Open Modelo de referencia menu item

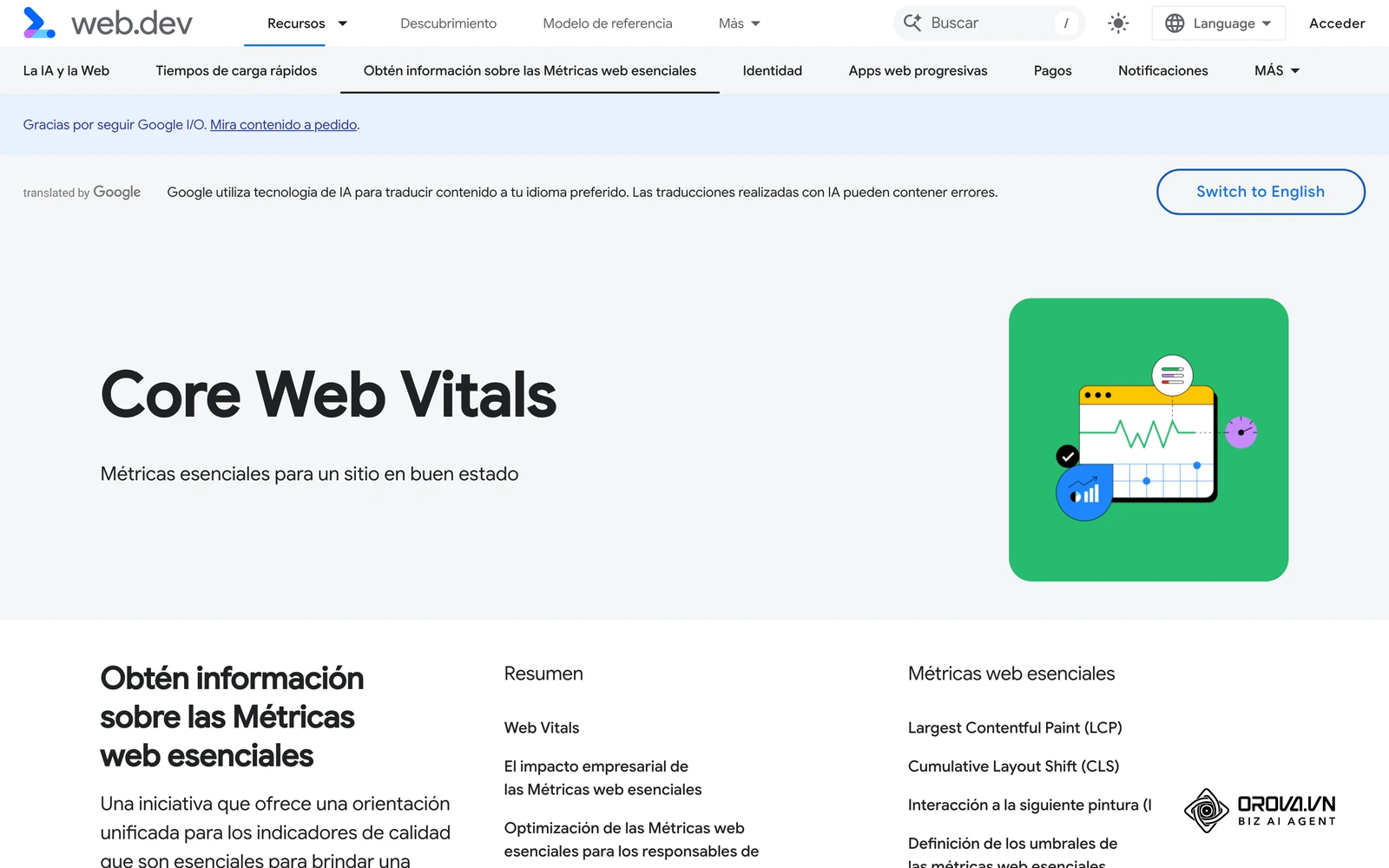(608, 23)
